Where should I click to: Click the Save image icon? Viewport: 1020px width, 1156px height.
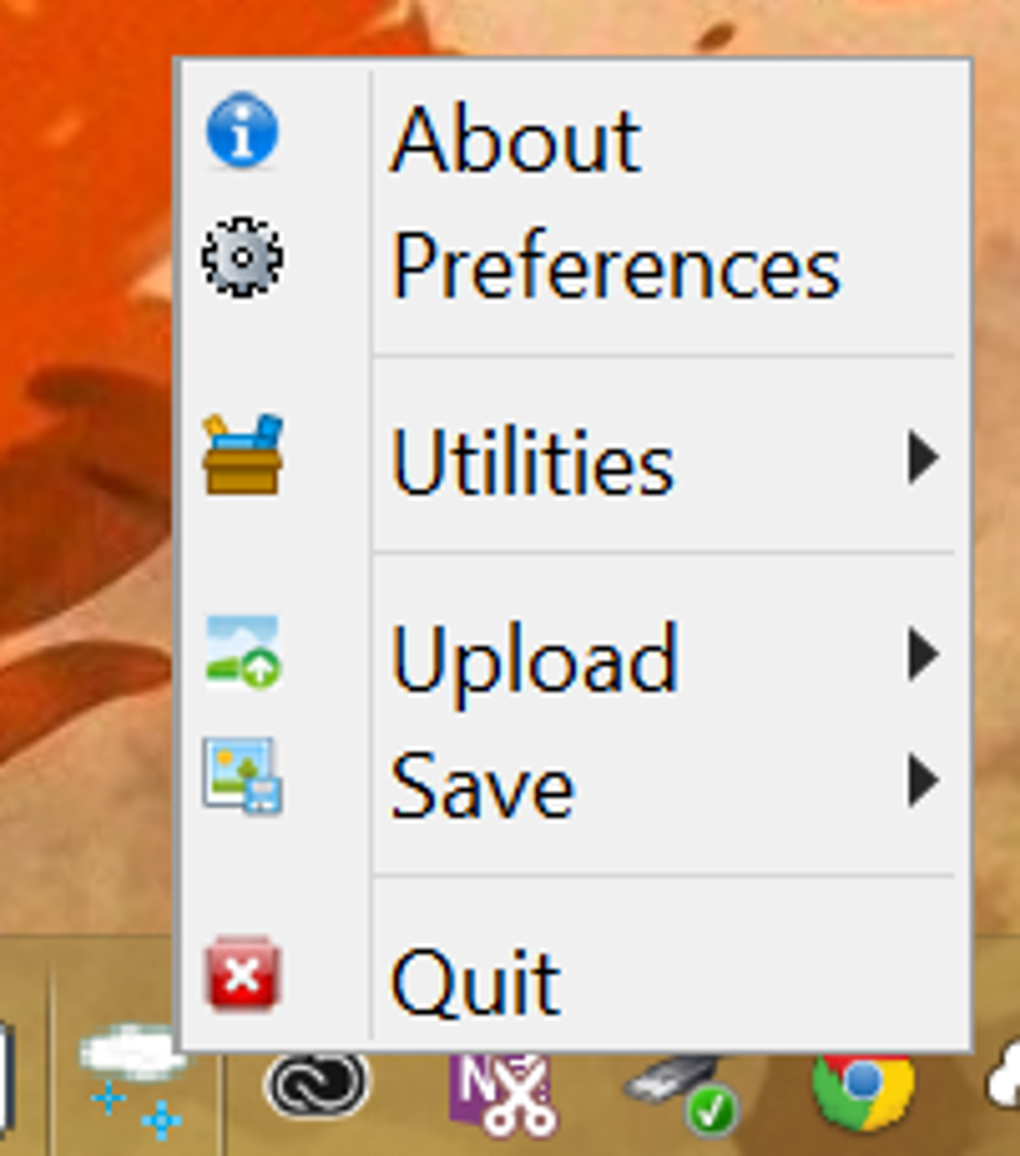242,776
